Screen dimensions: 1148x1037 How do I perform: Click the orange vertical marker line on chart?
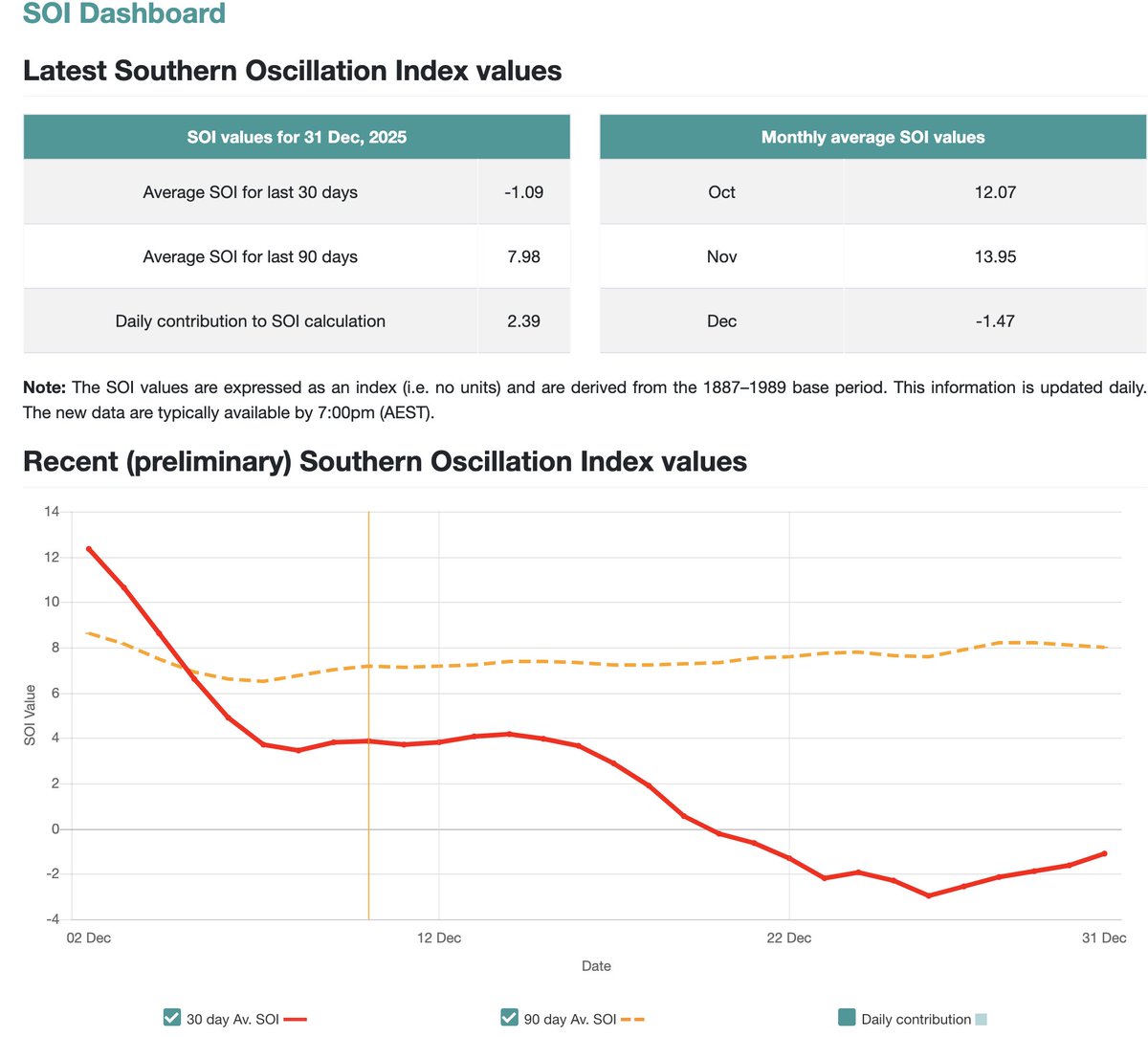(368, 717)
